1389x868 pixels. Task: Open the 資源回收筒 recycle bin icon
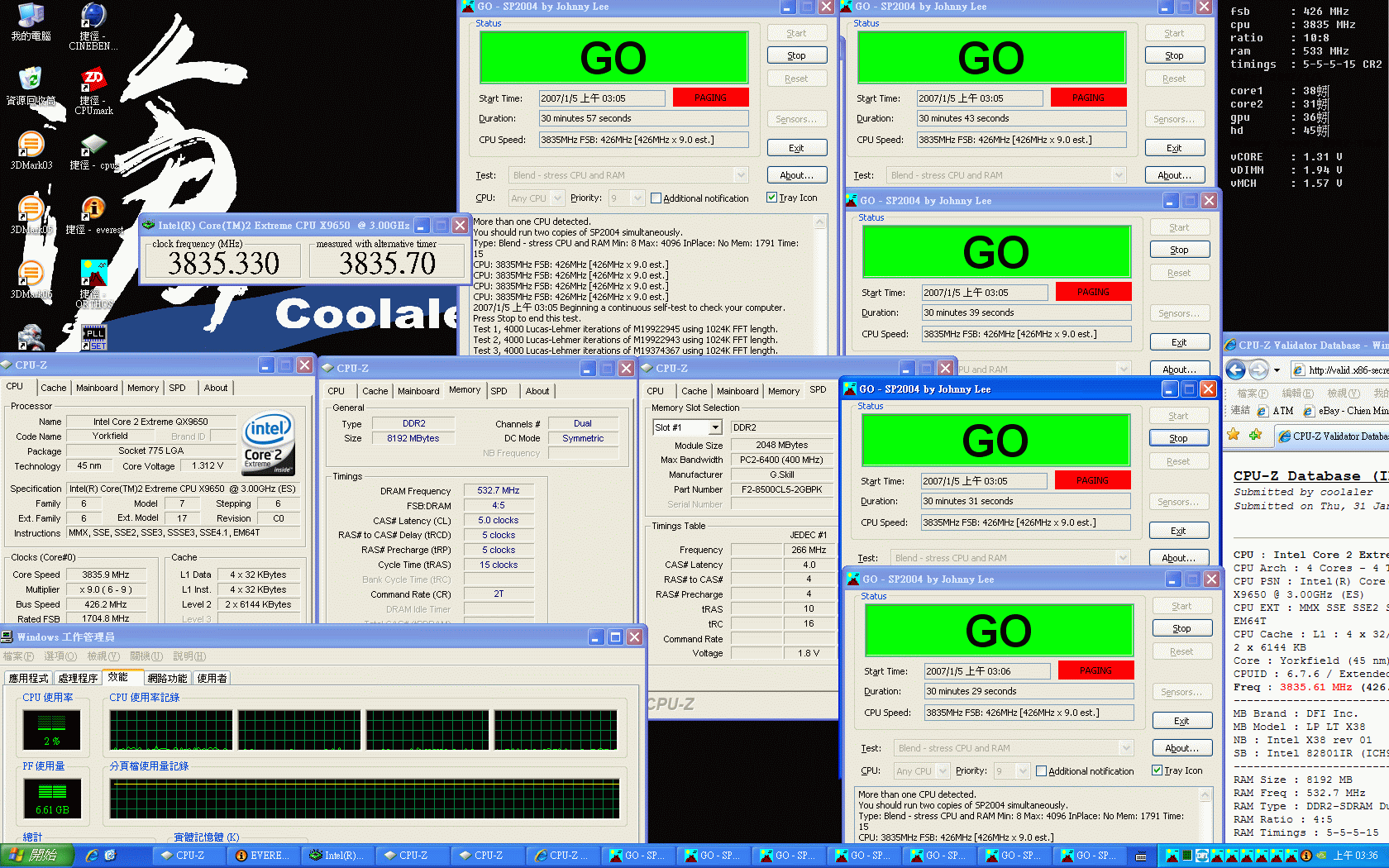pos(31,87)
